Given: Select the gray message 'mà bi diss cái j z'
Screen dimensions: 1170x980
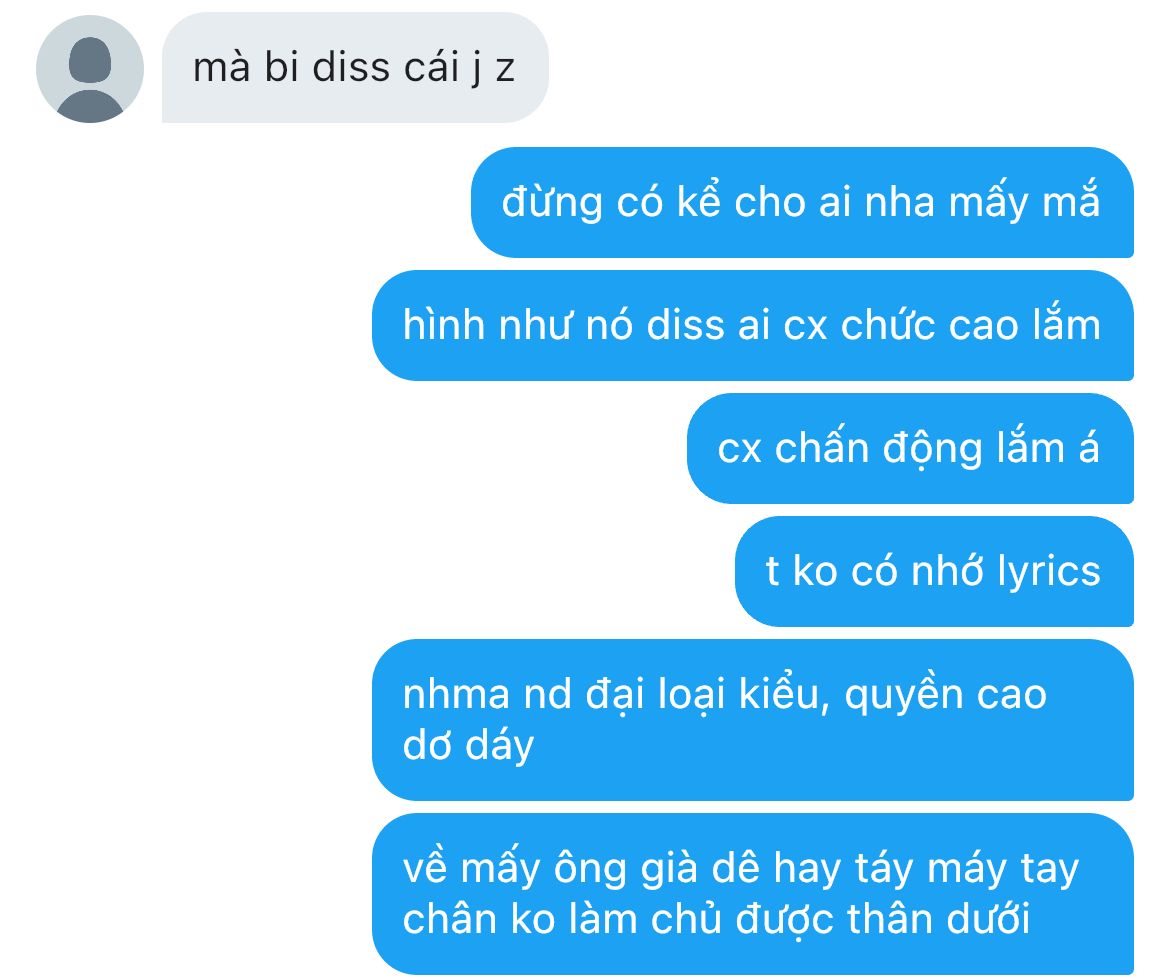Looking at the screenshot, I should pos(355,68).
